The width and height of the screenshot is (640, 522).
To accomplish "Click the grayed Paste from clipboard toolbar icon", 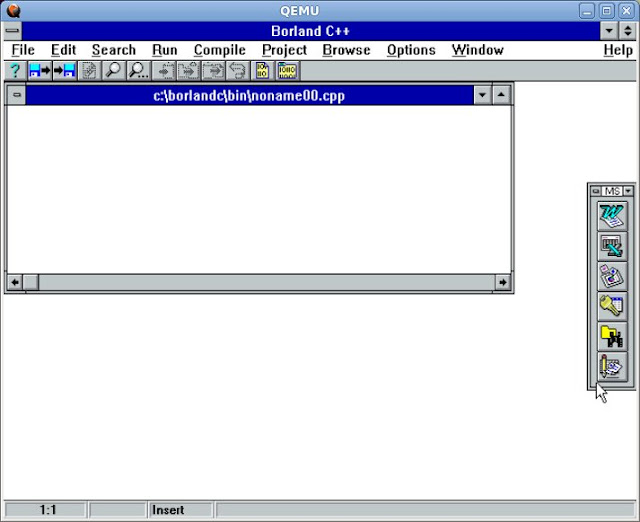I will click(x=213, y=71).
